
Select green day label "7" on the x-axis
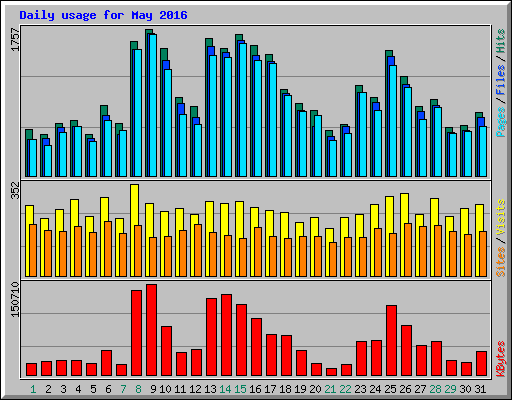click(123, 389)
